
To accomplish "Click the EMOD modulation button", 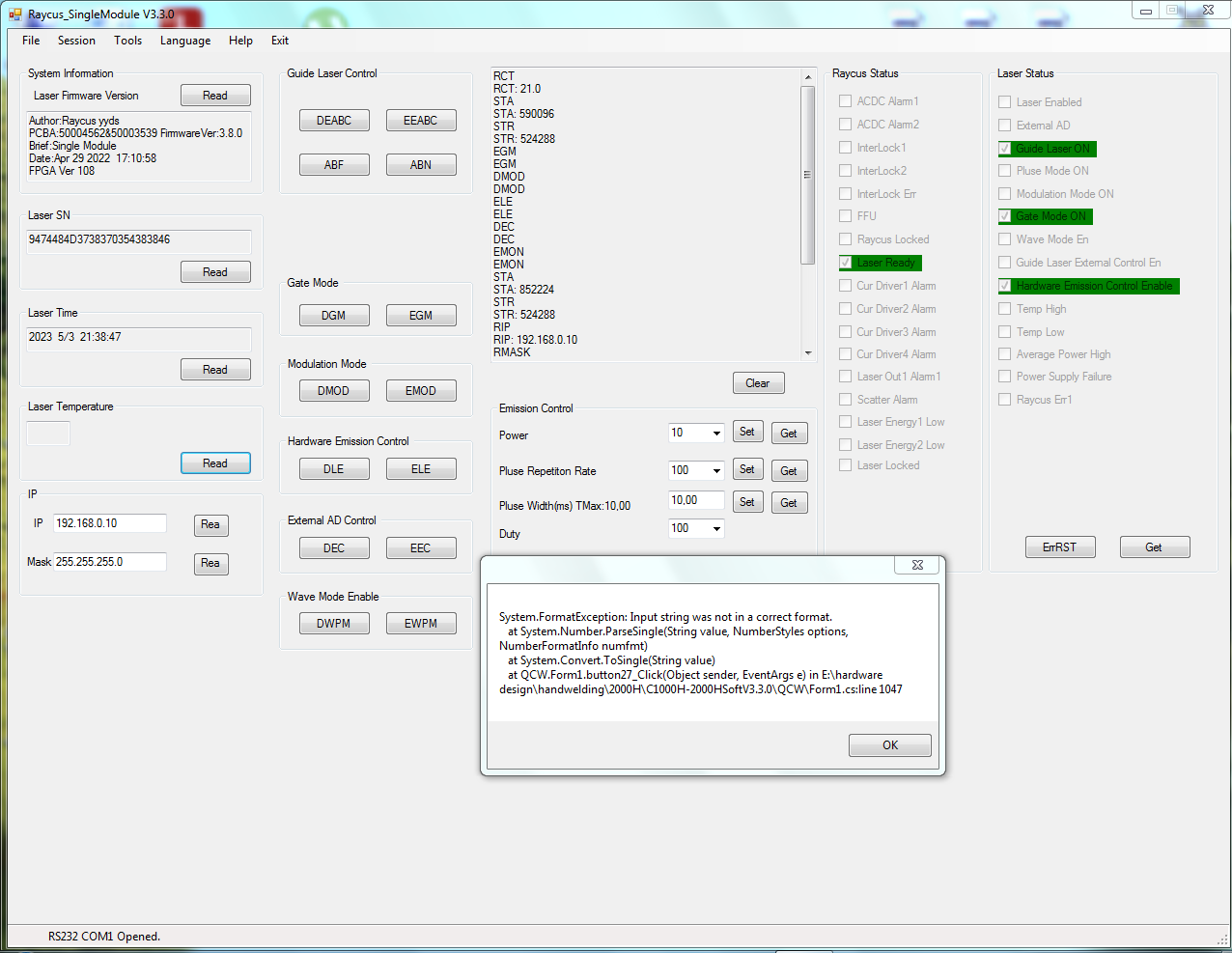I will [x=421, y=391].
